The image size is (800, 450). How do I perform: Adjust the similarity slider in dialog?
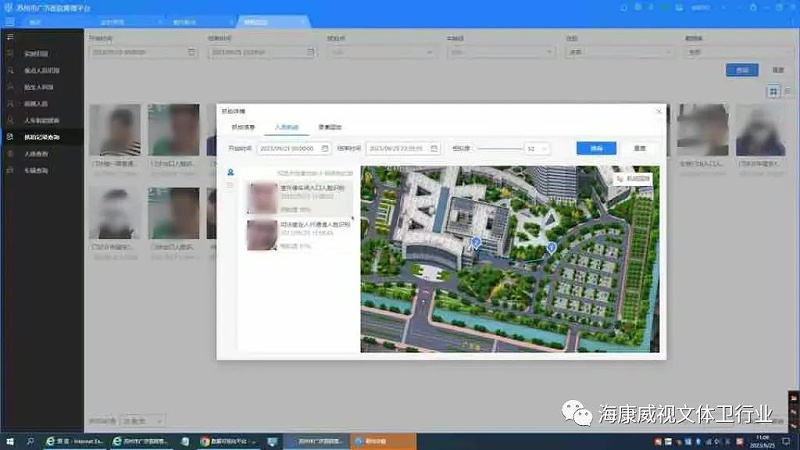(500, 148)
